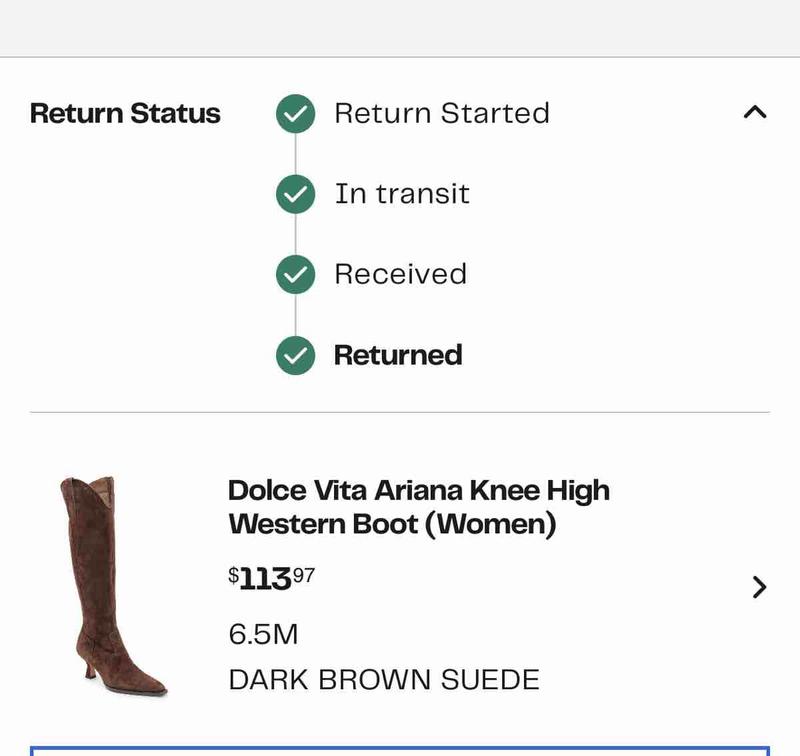Click the Received green checkmark icon
800x756 pixels.
click(295, 274)
